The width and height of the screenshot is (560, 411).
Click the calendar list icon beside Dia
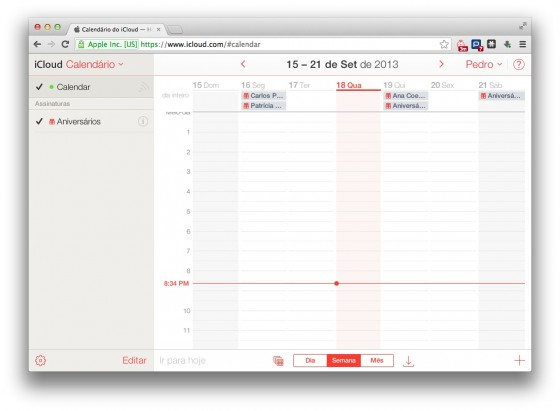coord(278,361)
